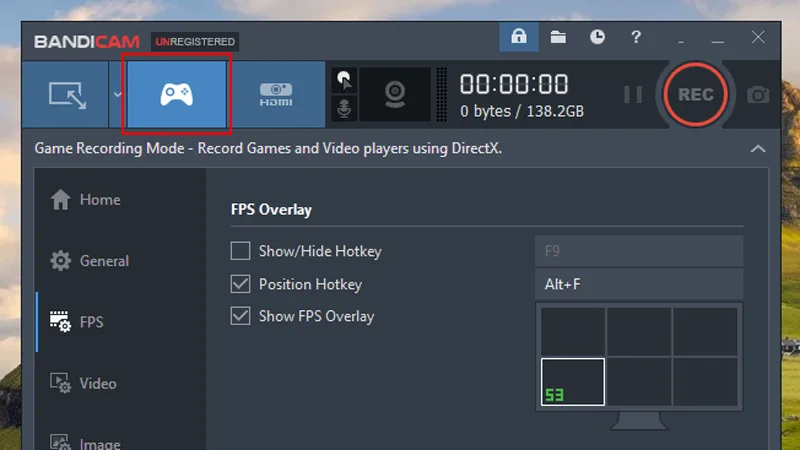The image size is (800, 450).
Task: Set FPS overlay position to bottom-center cell
Action: pos(639,382)
